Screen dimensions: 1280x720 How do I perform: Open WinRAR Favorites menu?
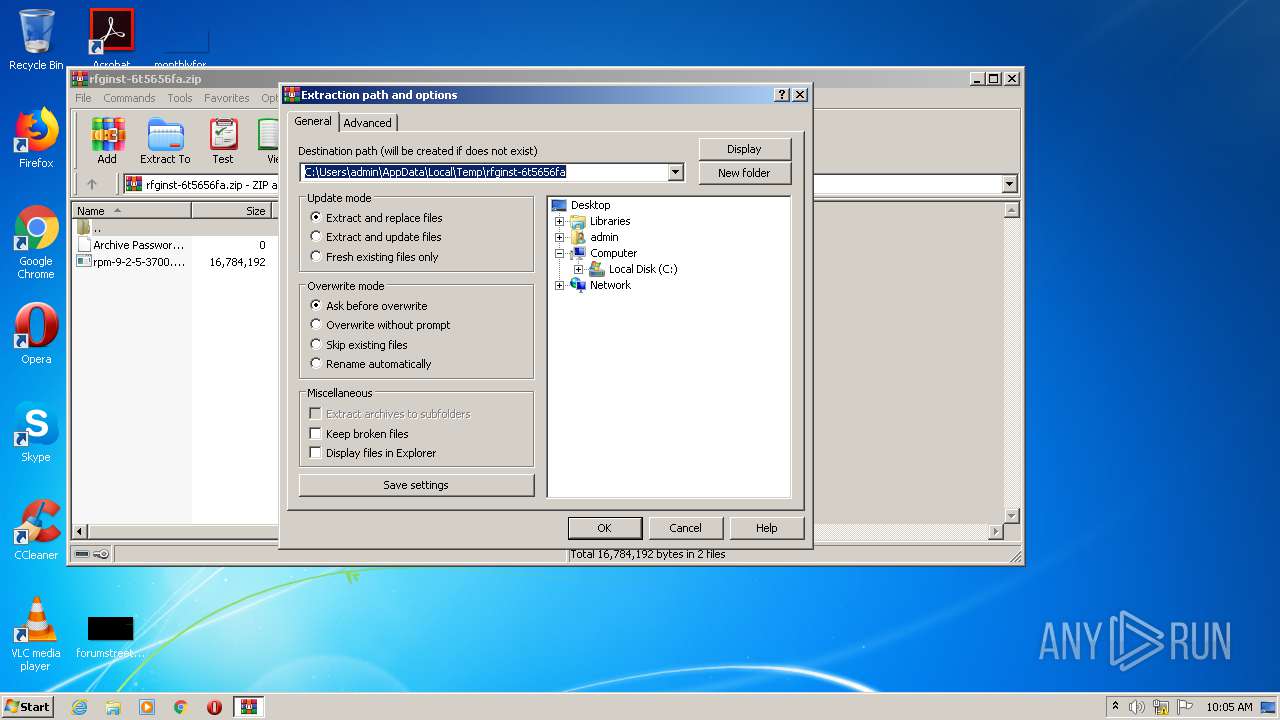tap(227, 98)
